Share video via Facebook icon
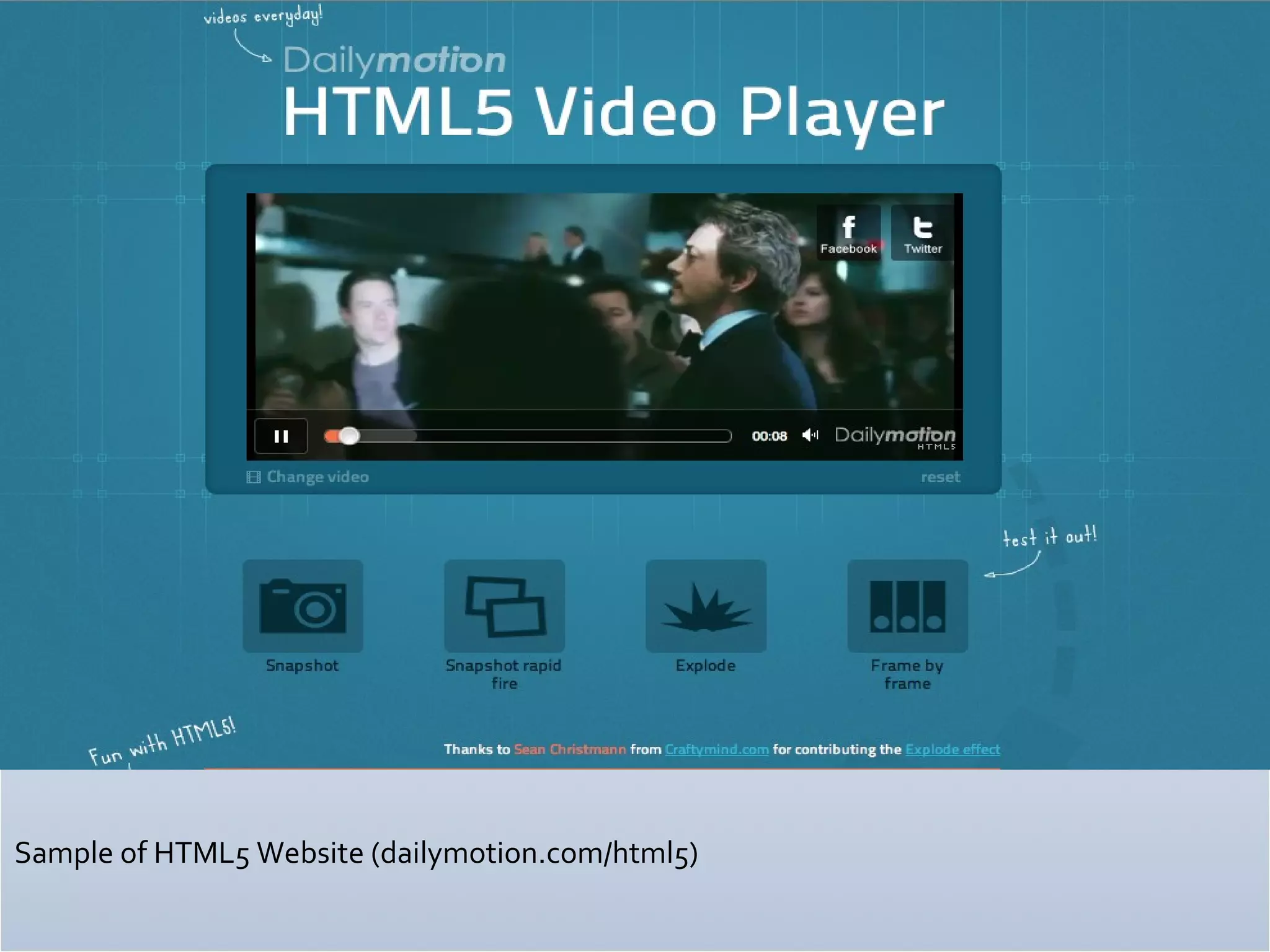The width and height of the screenshot is (1270, 952). [848, 232]
